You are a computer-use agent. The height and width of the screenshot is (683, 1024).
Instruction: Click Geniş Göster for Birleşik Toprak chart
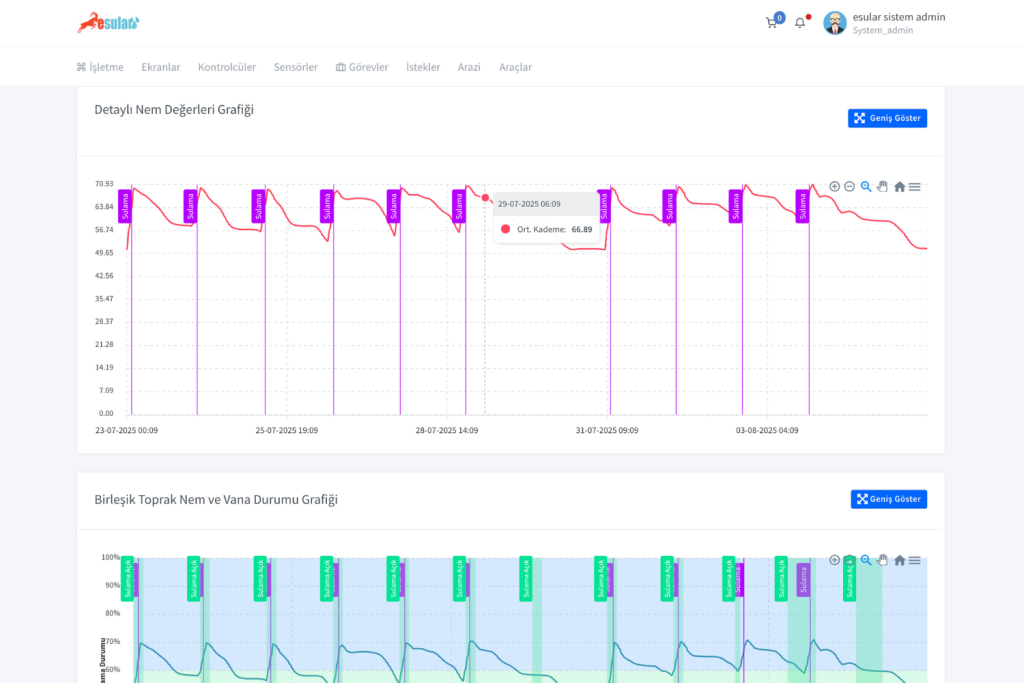tap(888, 499)
